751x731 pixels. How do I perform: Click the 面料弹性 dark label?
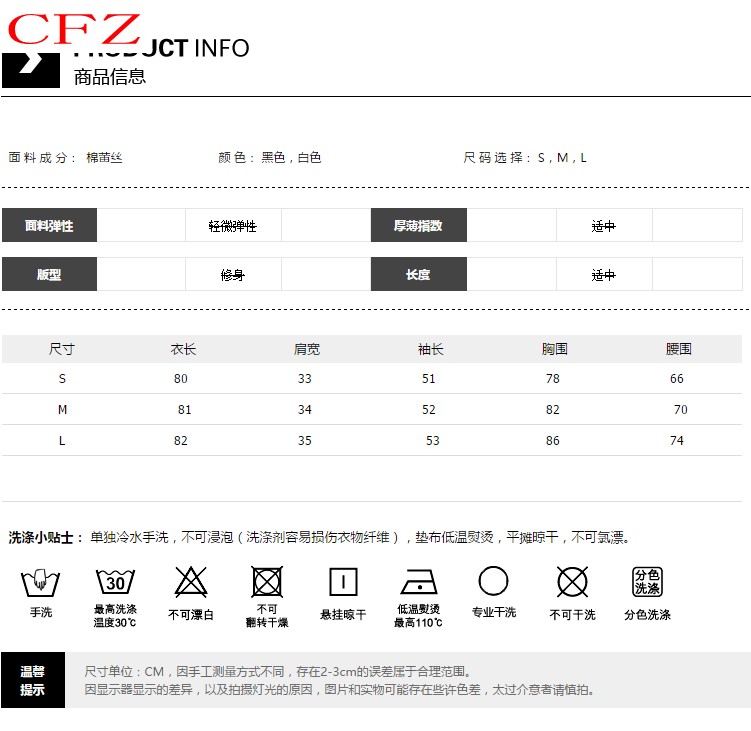[x=49, y=226]
